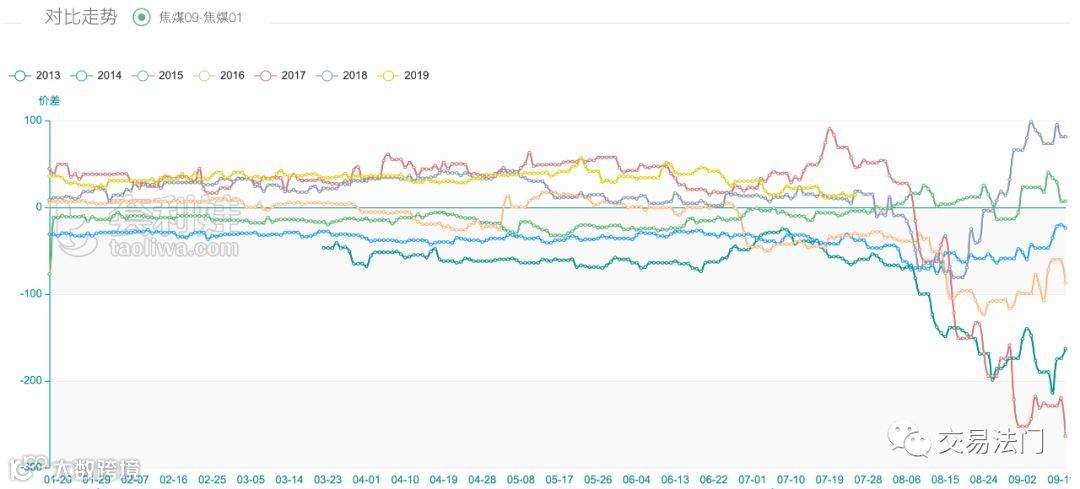Viewport: 1080px width, 489px height.
Task: Click the 07-19 date axis label
Action: 829,479
